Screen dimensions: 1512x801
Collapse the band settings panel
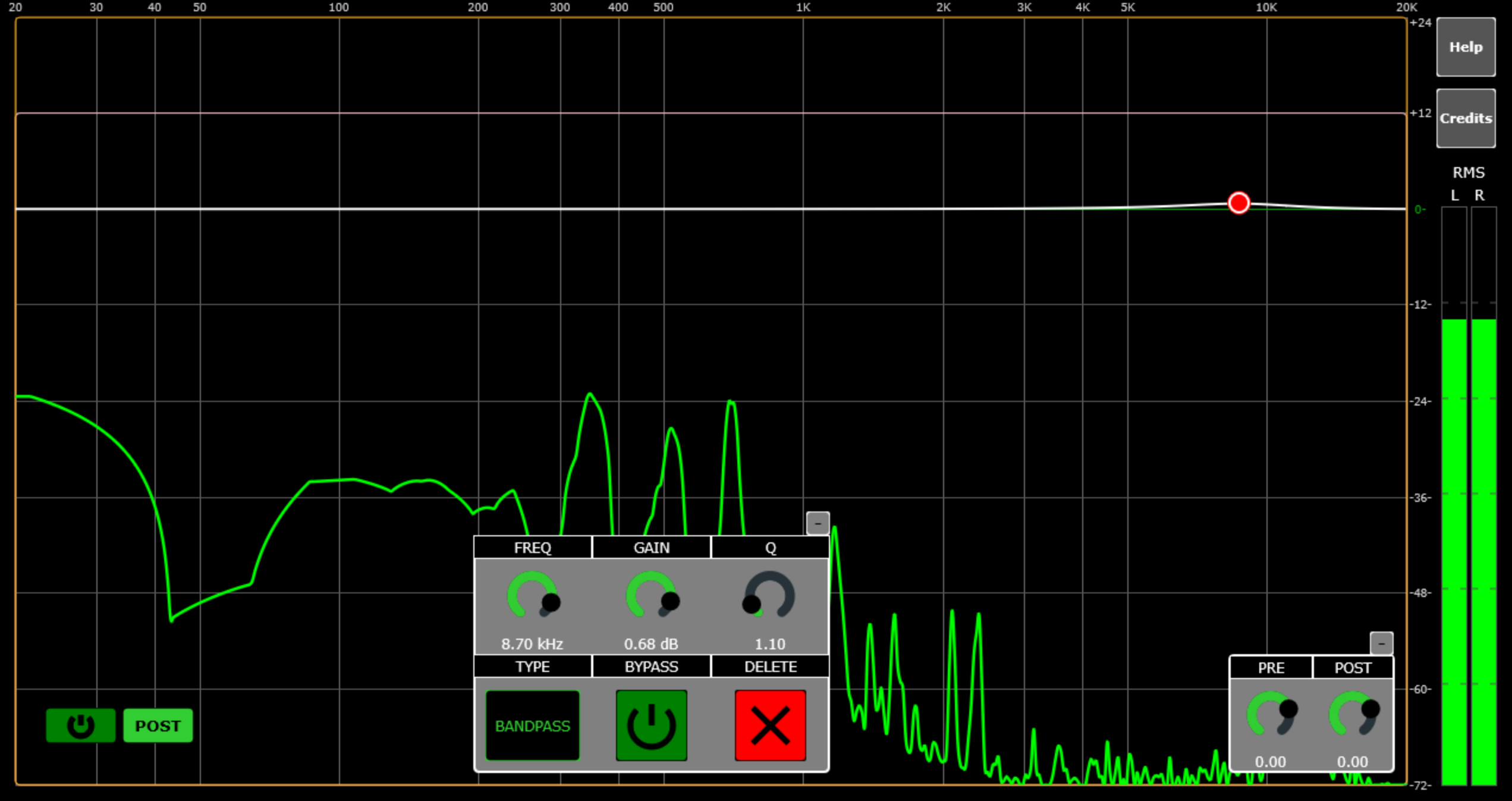[x=818, y=523]
